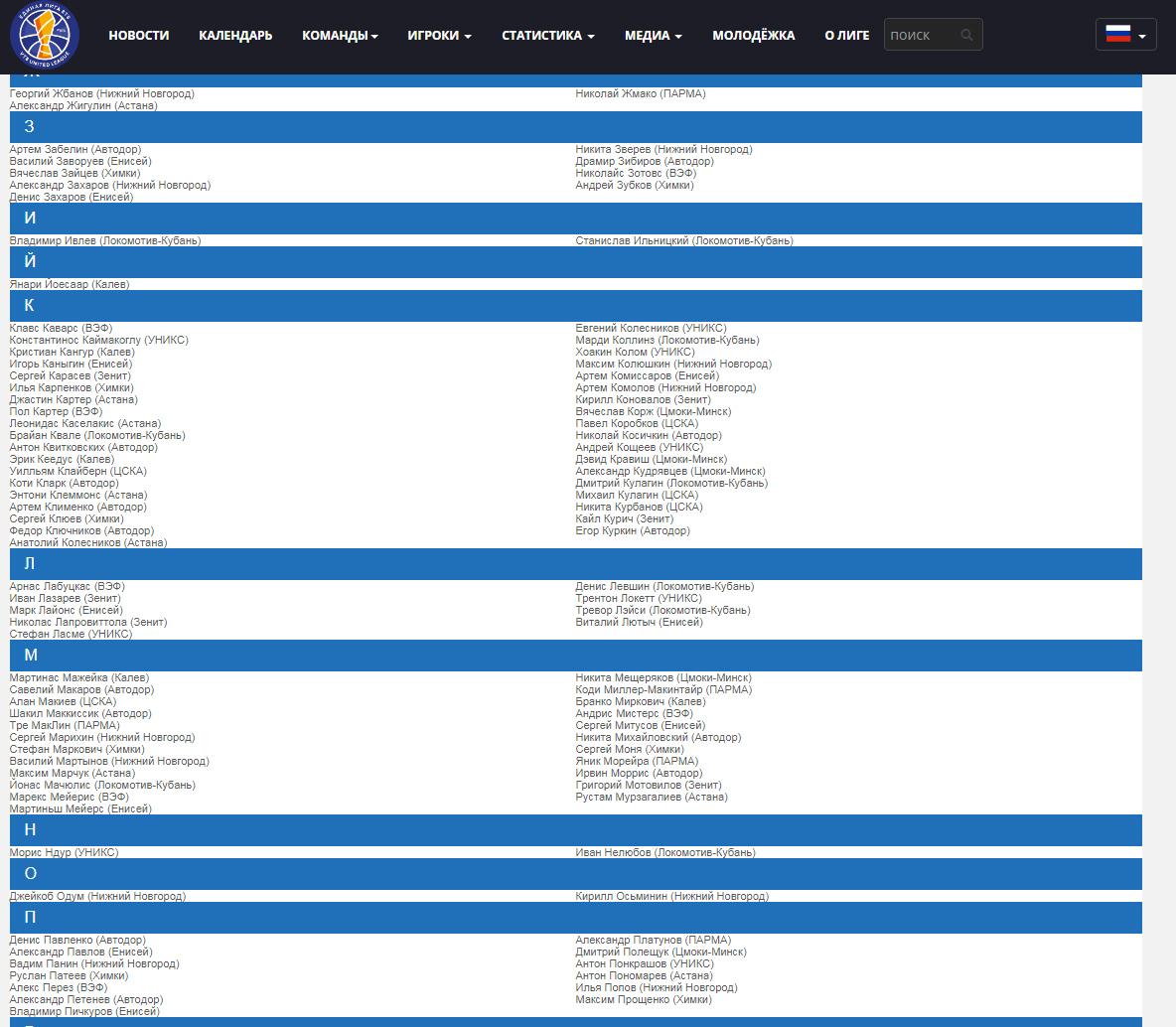The image size is (1176, 1027).
Task: Open Ирвин Моррис (Автодор) profile
Action: [639, 773]
